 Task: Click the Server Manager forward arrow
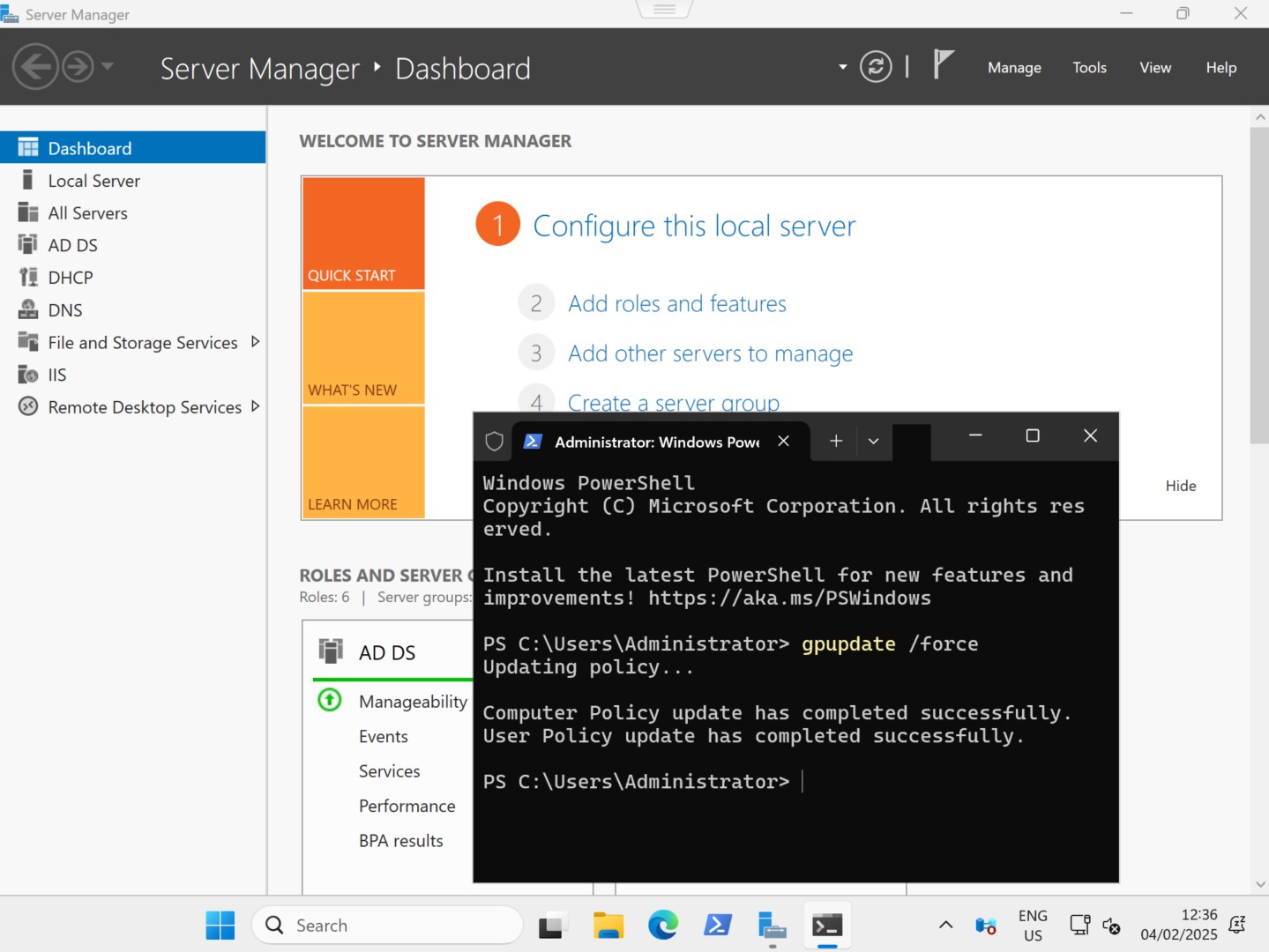pos(78,67)
